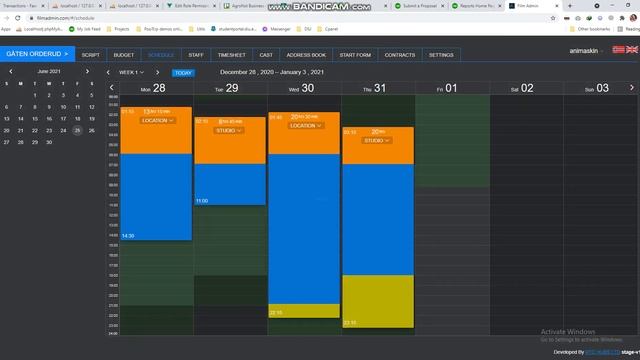Click the TODAY button

(x=183, y=73)
